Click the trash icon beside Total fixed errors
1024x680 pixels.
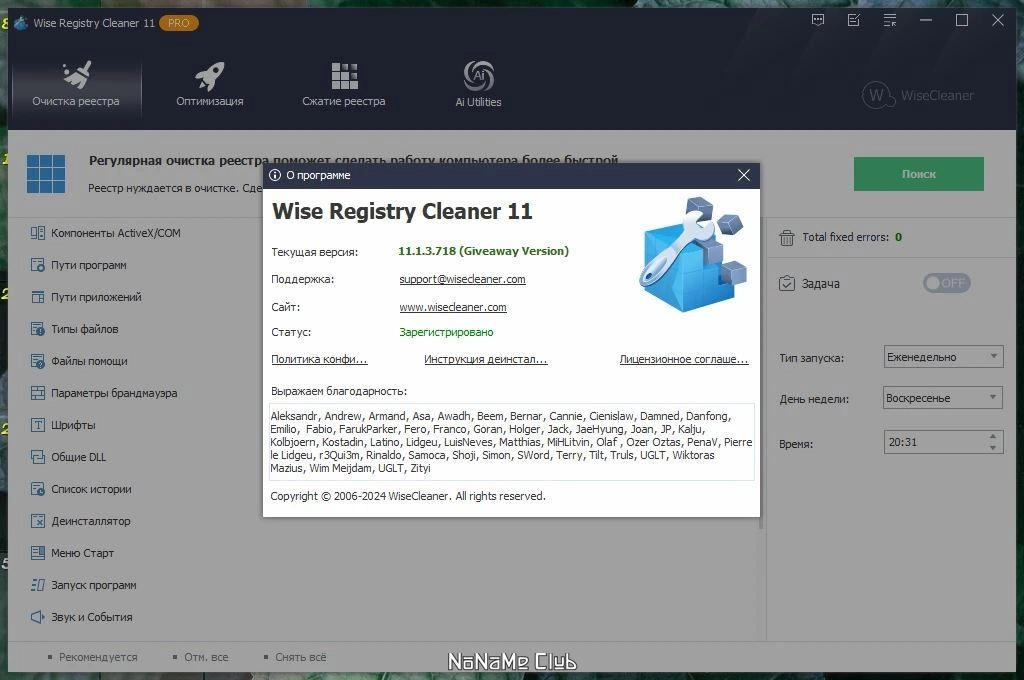[787, 238]
